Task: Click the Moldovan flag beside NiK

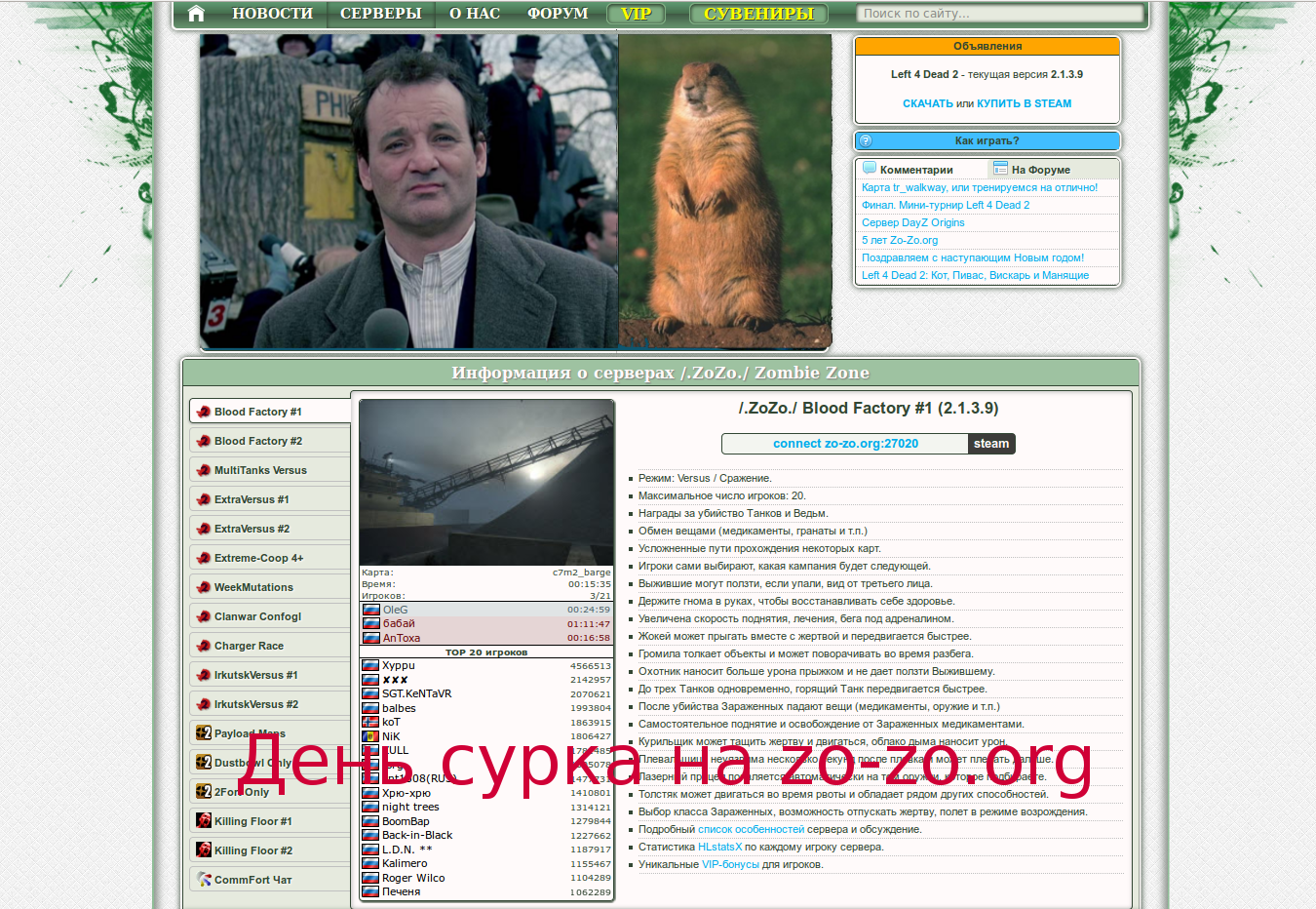Action: coord(370,736)
